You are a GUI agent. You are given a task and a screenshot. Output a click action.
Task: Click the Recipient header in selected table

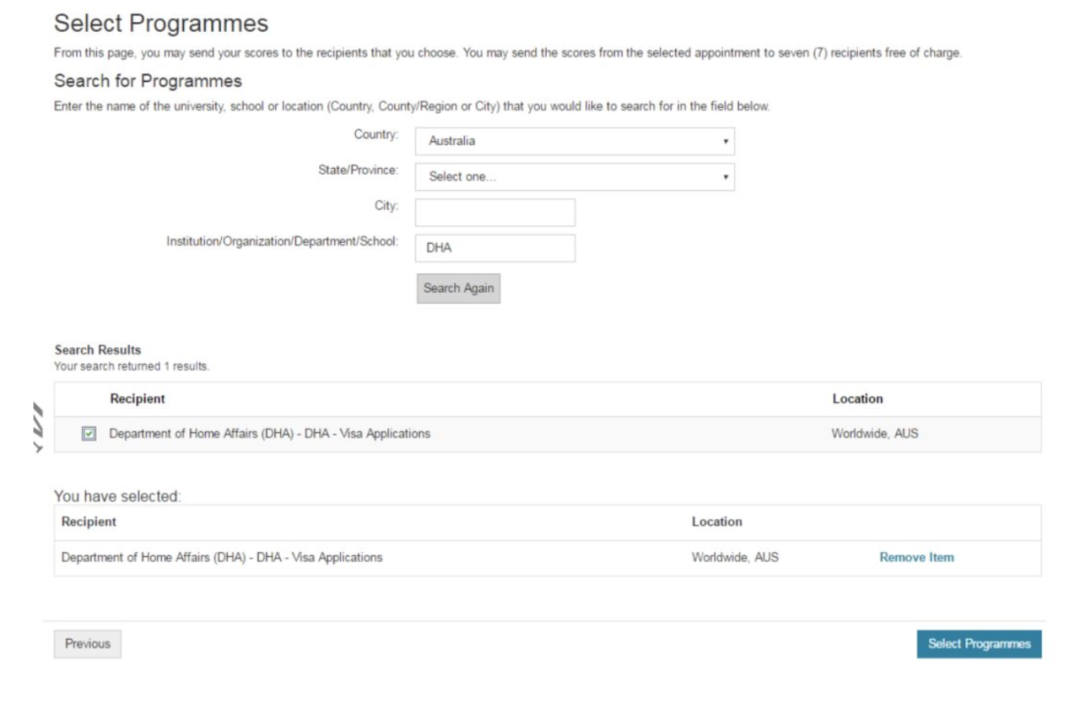coord(88,522)
